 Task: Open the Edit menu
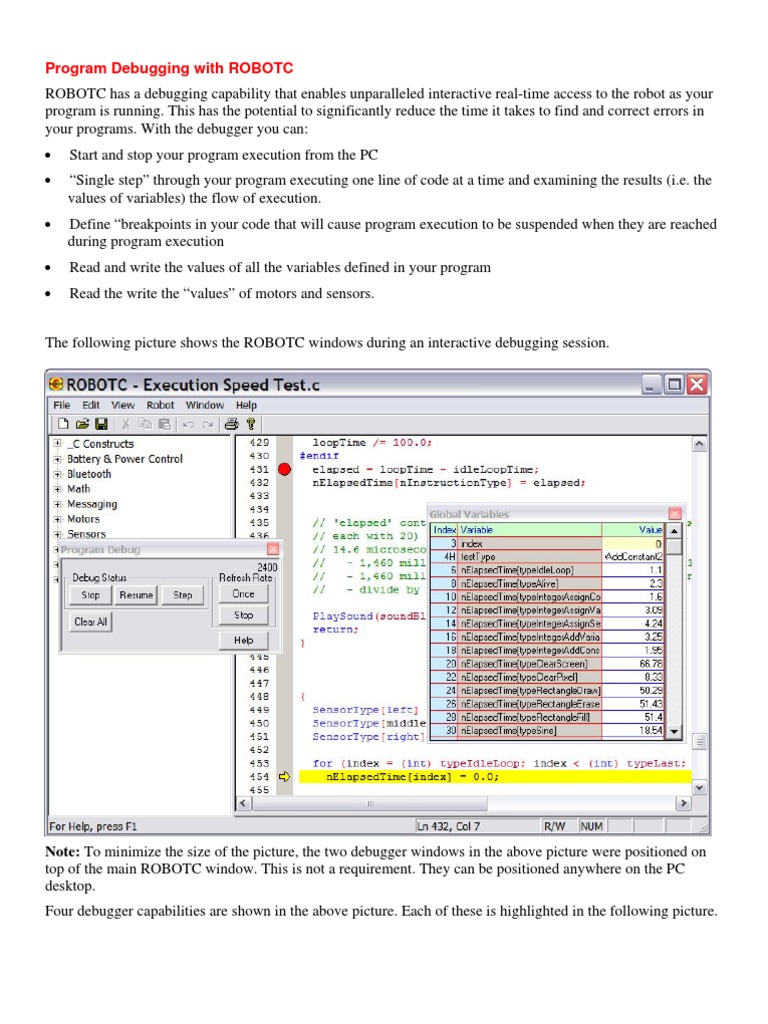tap(91, 405)
